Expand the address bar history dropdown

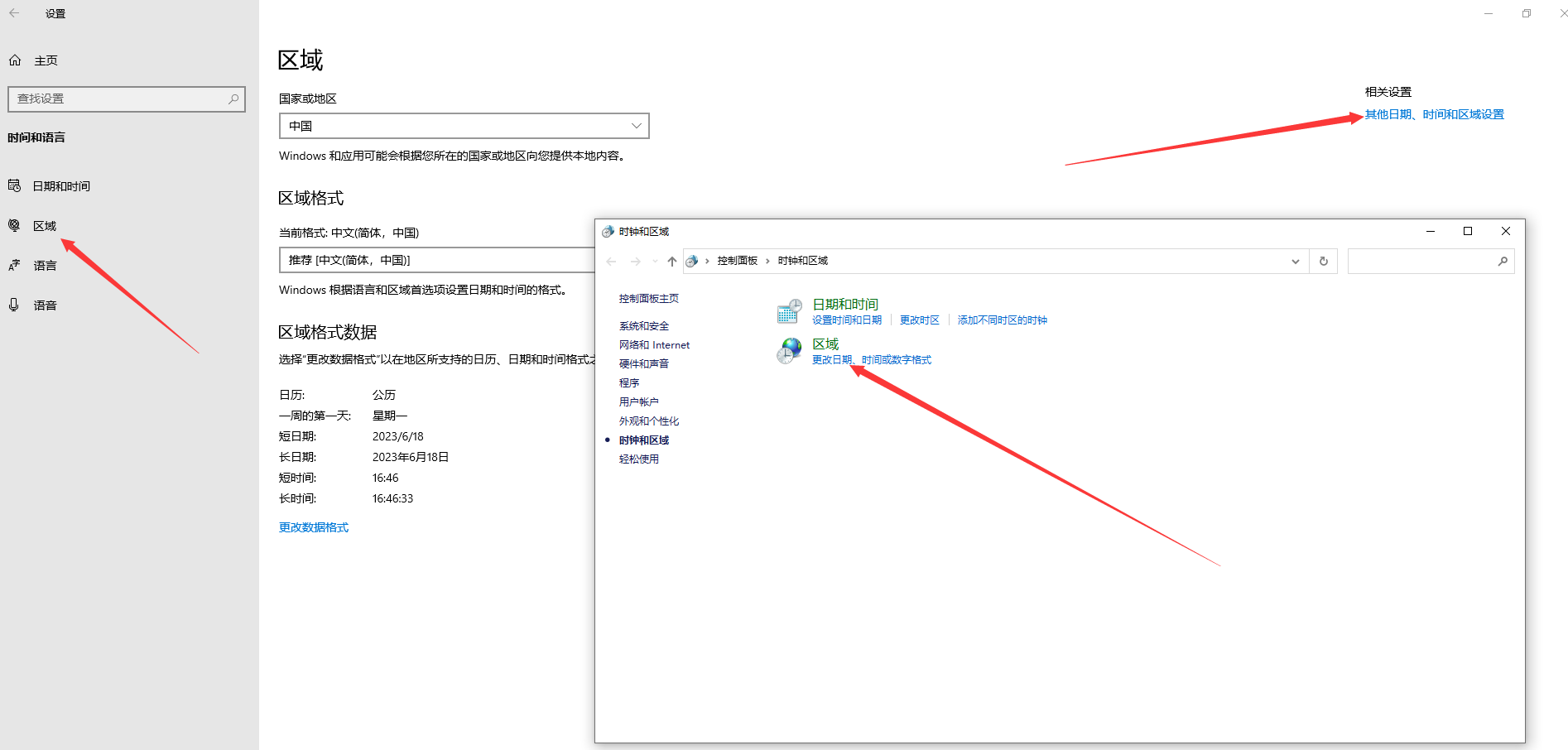[x=1296, y=262]
